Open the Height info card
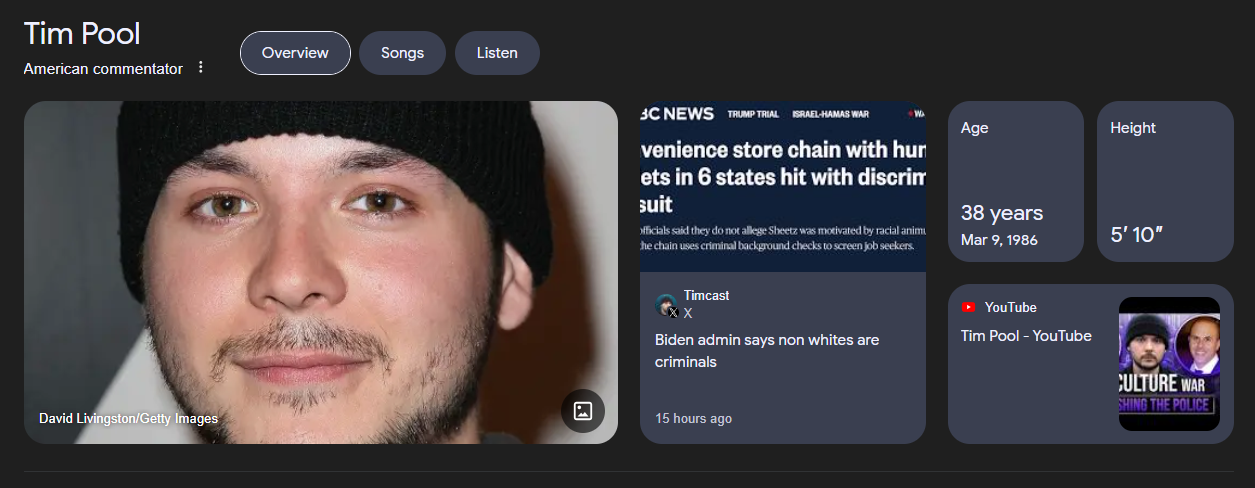 coord(1165,181)
